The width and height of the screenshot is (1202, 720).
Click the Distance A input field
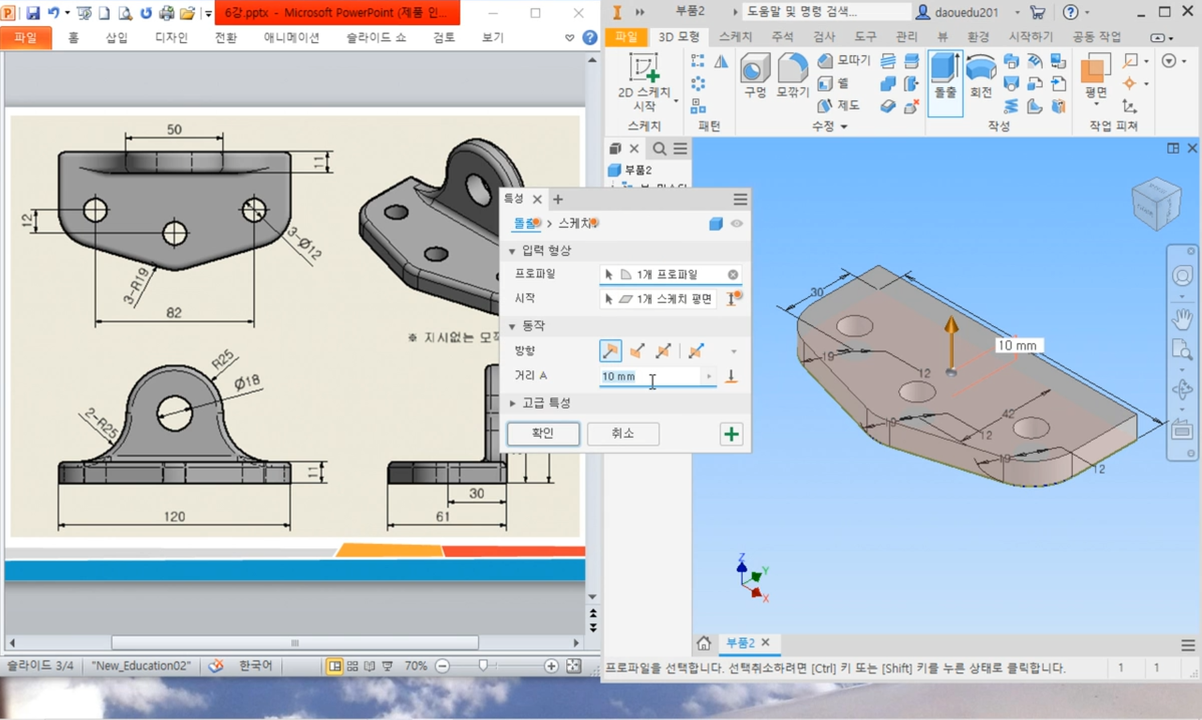point(650,376)
